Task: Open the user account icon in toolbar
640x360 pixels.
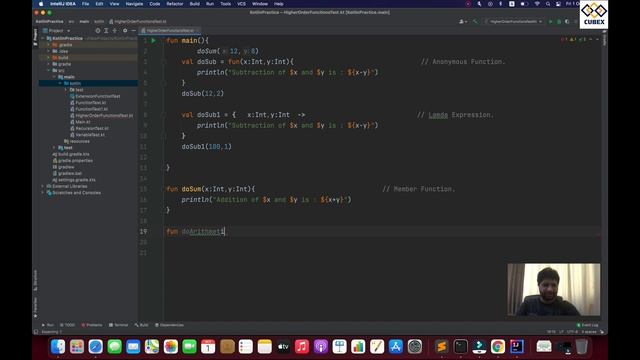Action: coord(463,21)
